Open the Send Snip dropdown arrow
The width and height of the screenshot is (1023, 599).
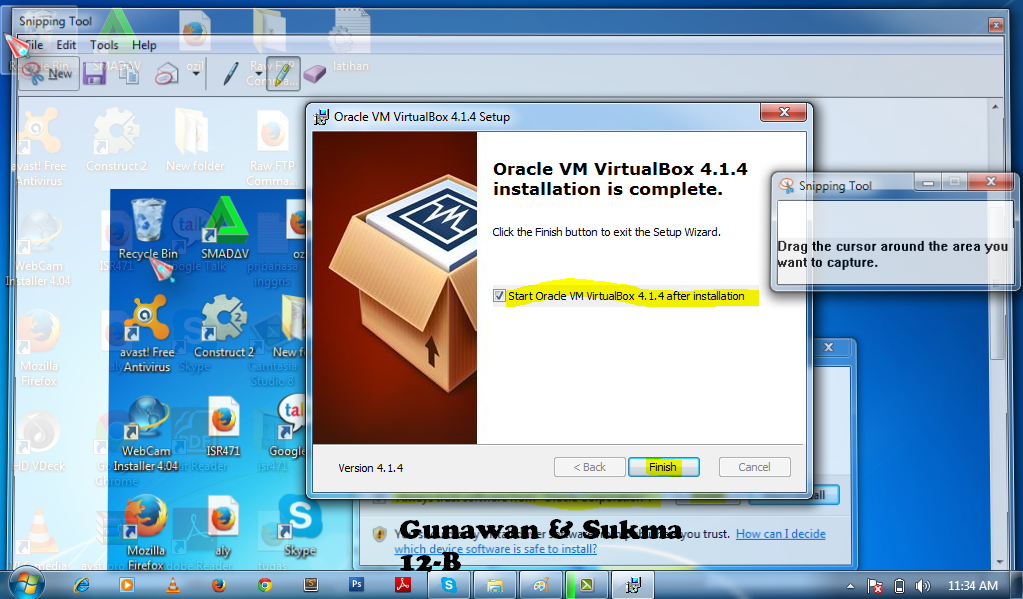click(197, 73)
